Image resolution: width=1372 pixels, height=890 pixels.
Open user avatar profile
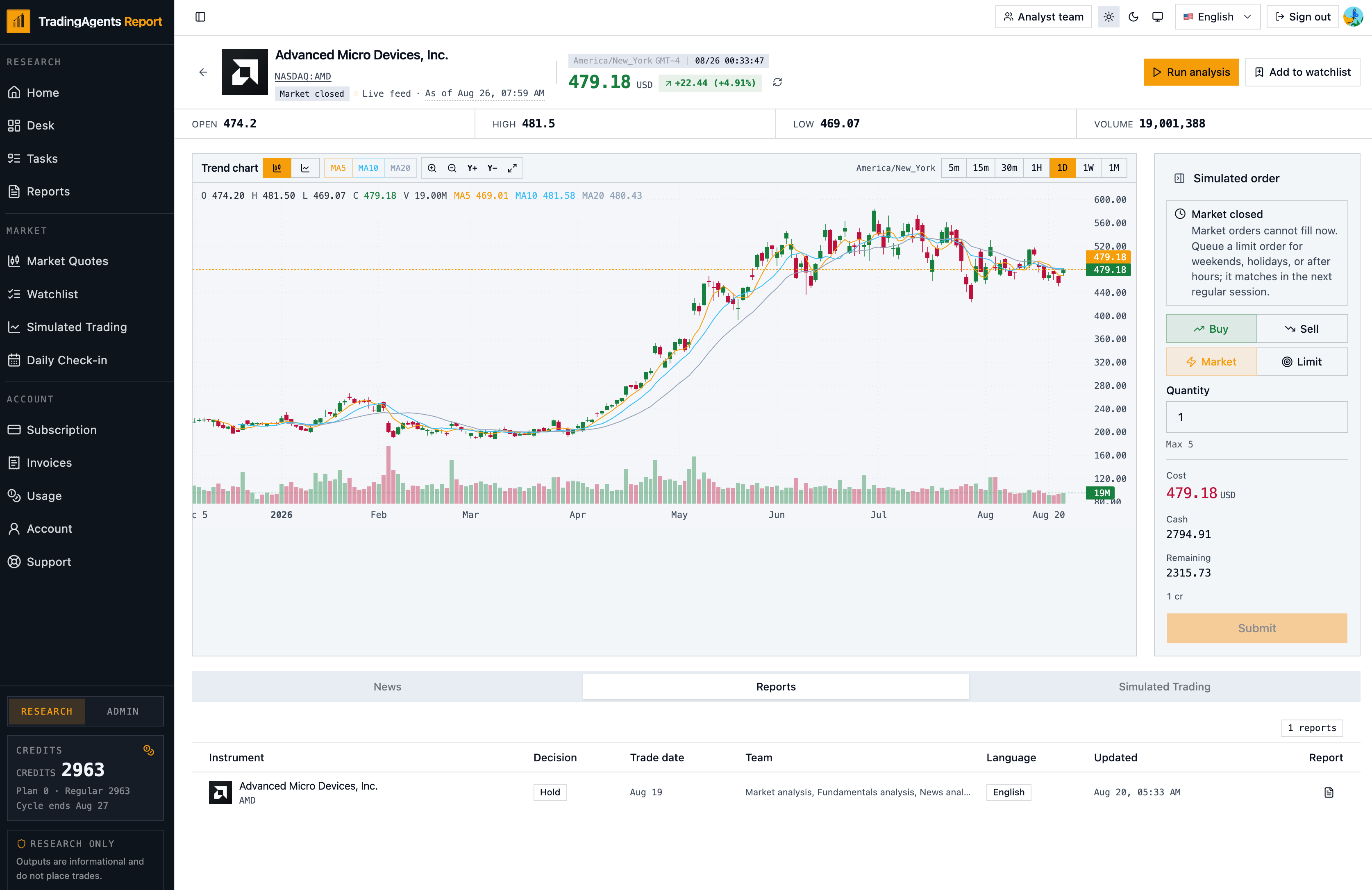click(x=1353, y=17)
